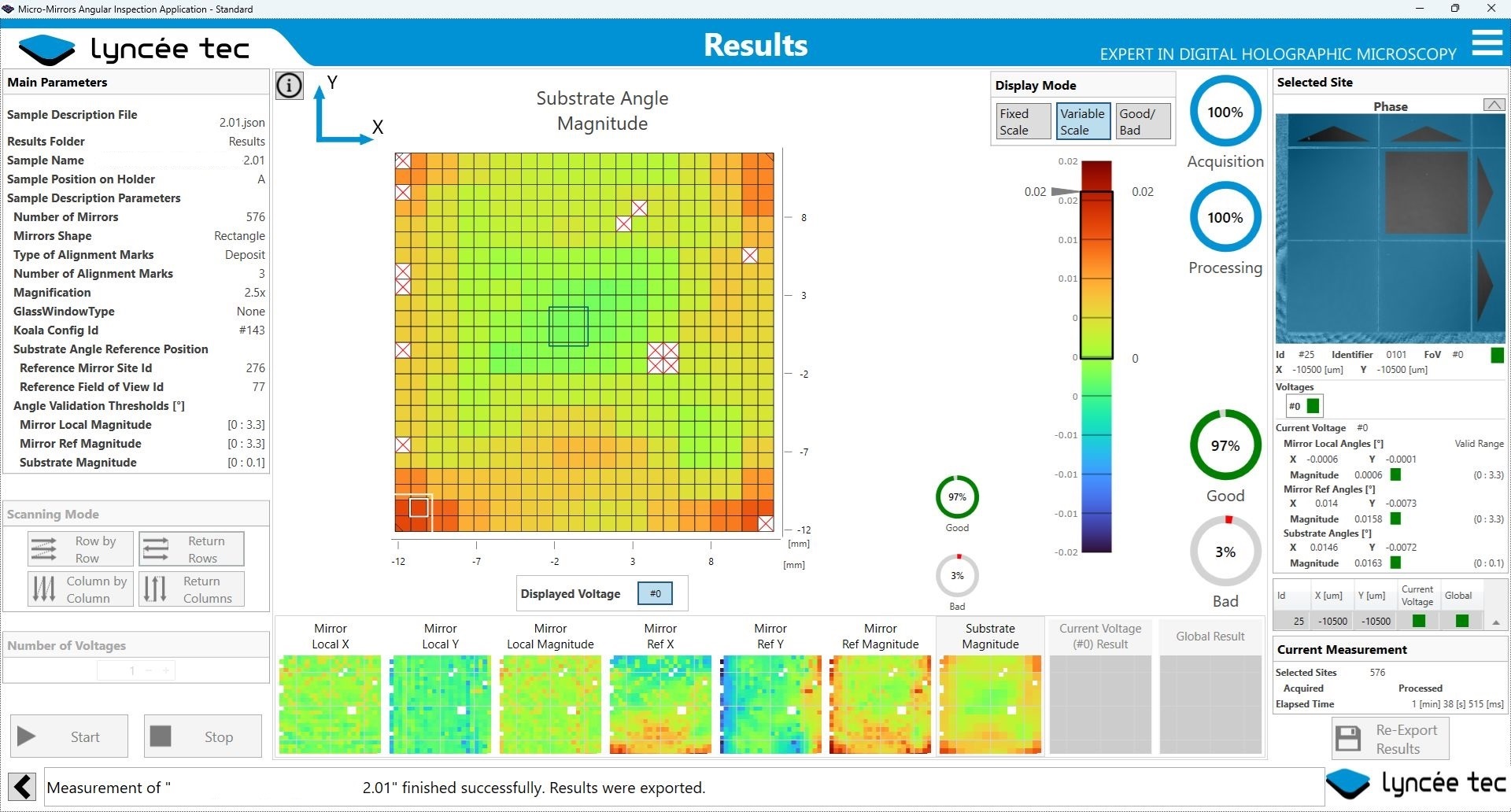Switch display mode to Fixed Scale
The height and width of the screenshot is (812, 1511).
click(1022, 122)
